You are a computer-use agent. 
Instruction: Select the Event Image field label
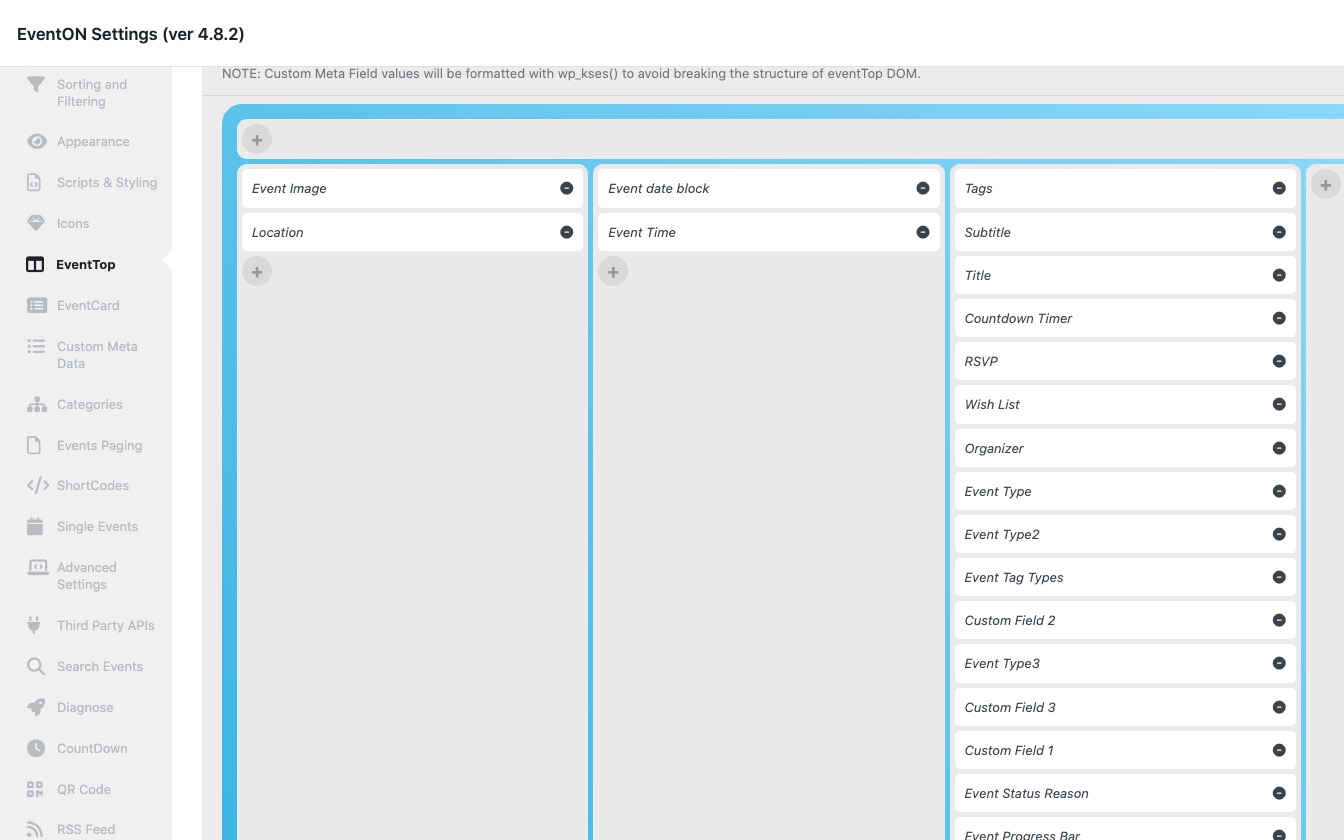(x=289, y=188)
